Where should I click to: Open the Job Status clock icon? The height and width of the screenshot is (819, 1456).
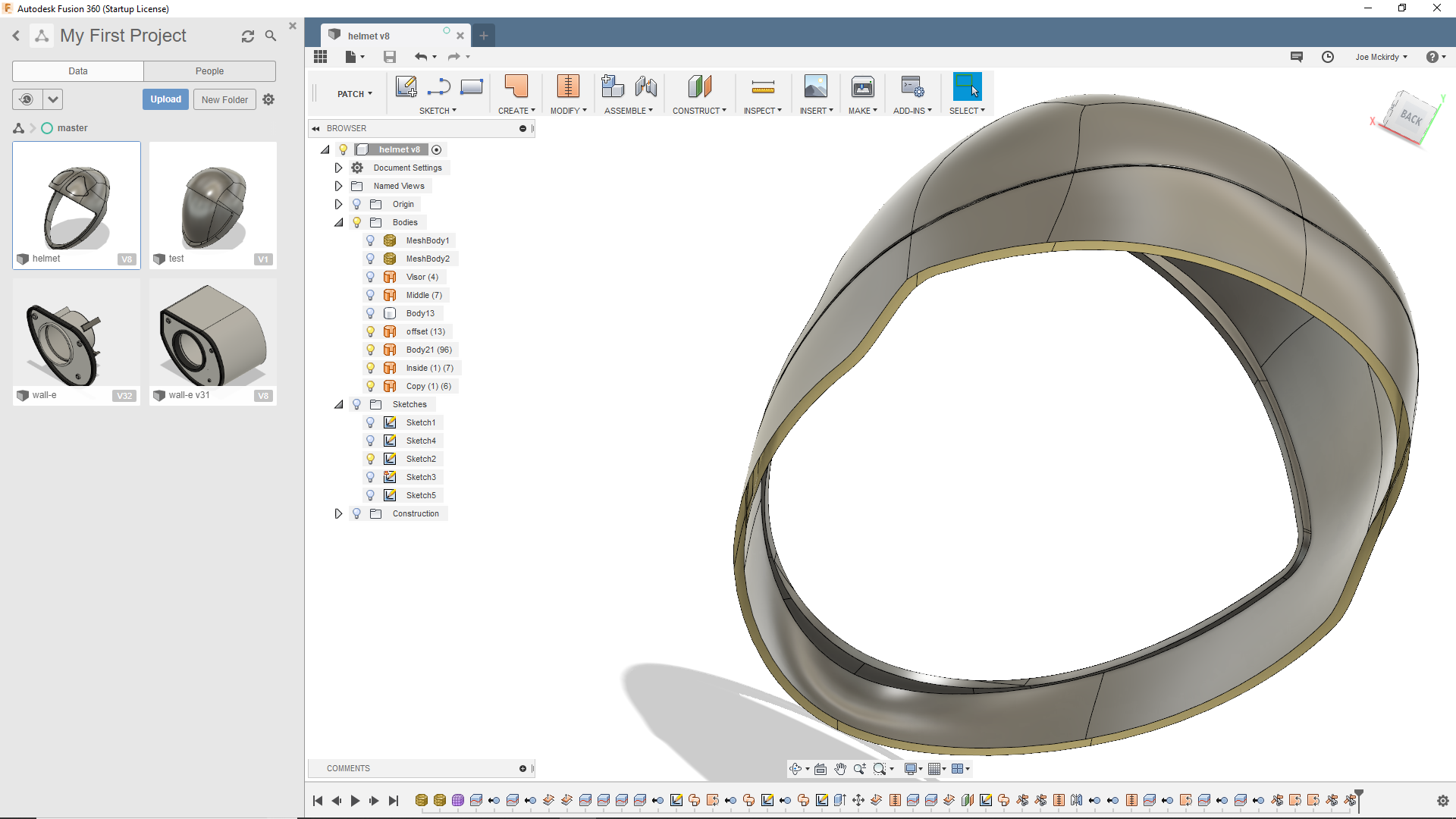click(1327, 57)
